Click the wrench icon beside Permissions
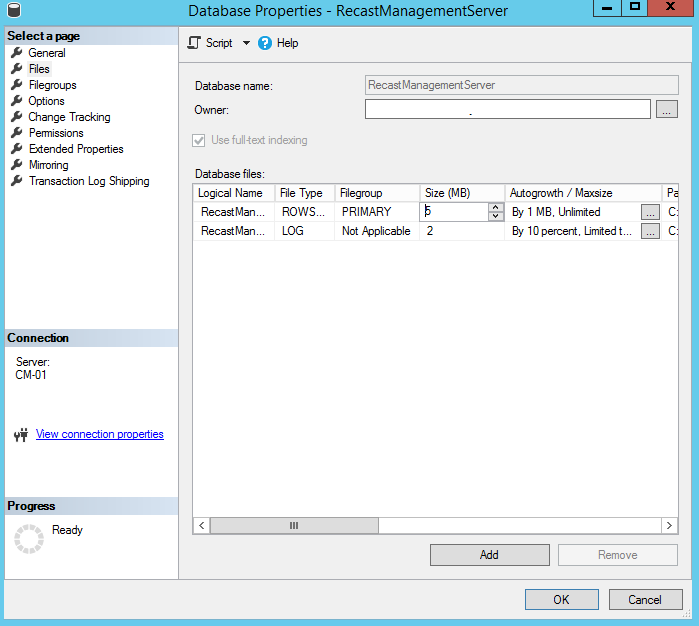This screenshot has width=699, height=626. tap(16, 133)
